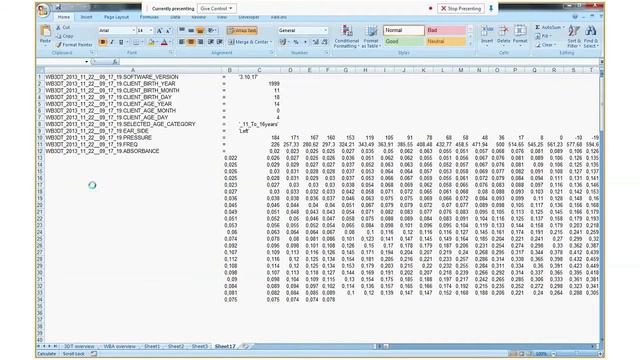Image resolution: width=640 pixels, height=360 pixels.
Task: Open the 3DT overview sheet tab
Action: [79, 346]
